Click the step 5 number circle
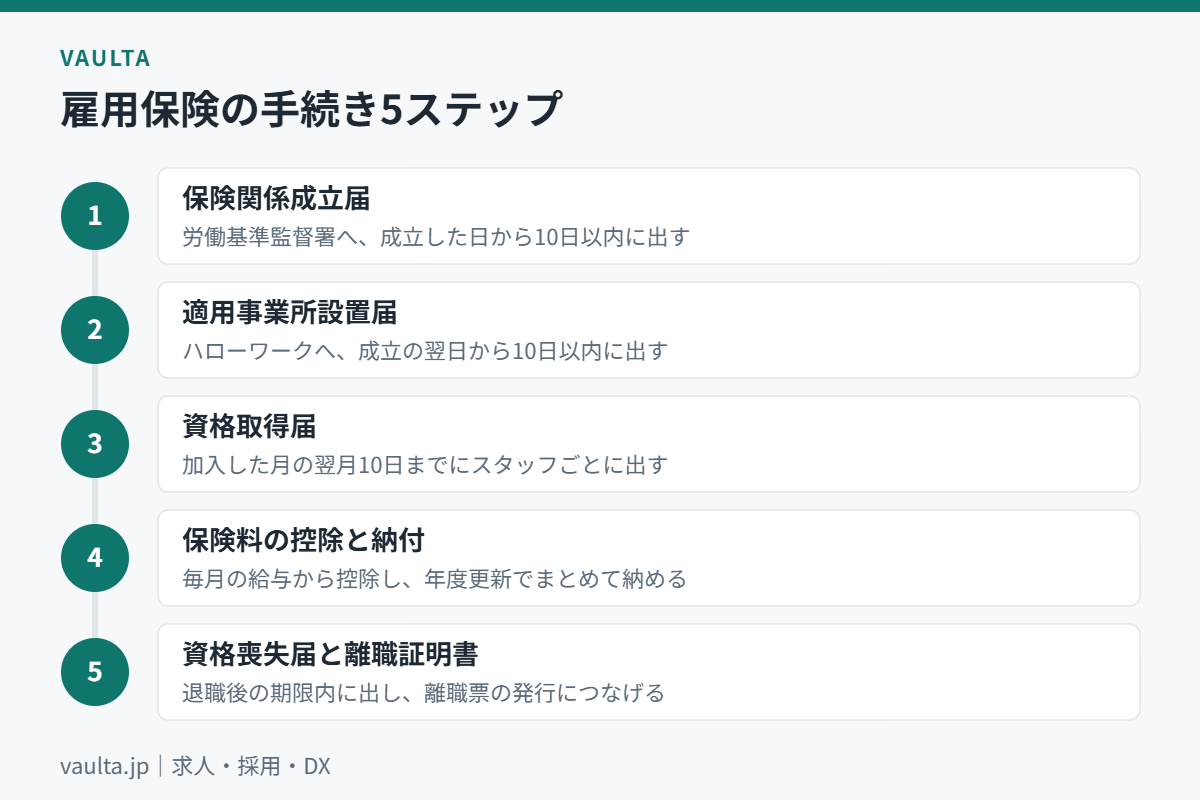The image size is (1200, 800). click(95, 672)
